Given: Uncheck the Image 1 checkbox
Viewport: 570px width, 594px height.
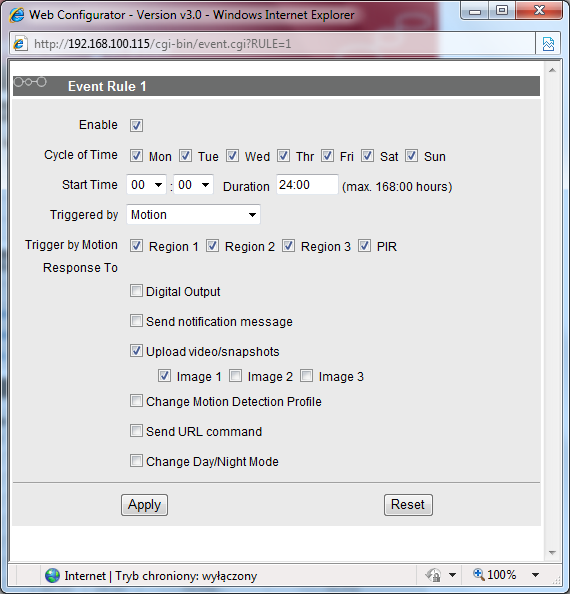Looking at the screenshot, I should pyautogui.click(x=164, y=376).
